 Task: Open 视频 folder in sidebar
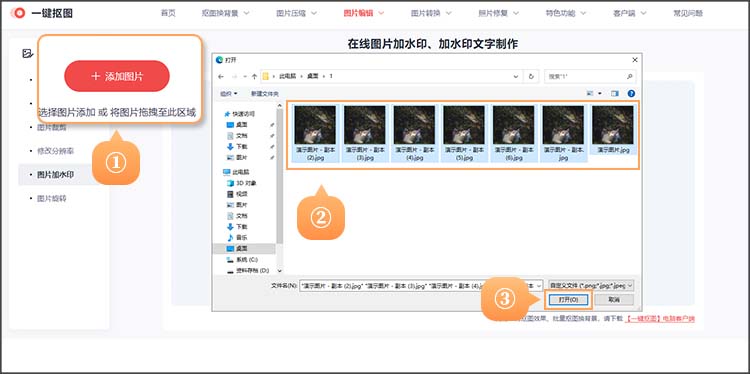click(x=237, y=194)
